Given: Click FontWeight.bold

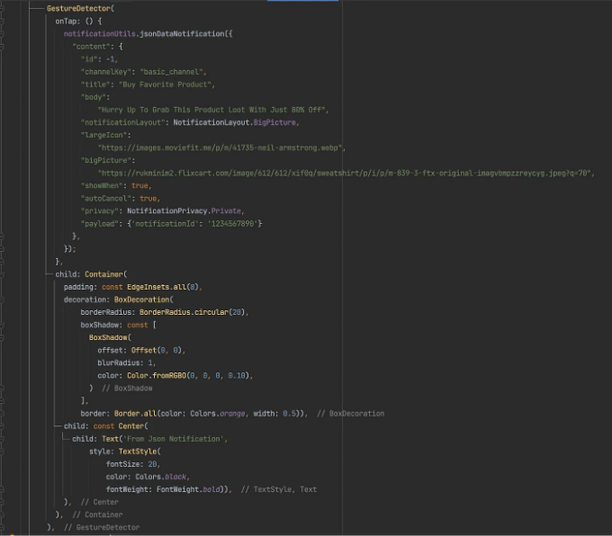Looking at the screenshot, I should (x=188, y=490).
